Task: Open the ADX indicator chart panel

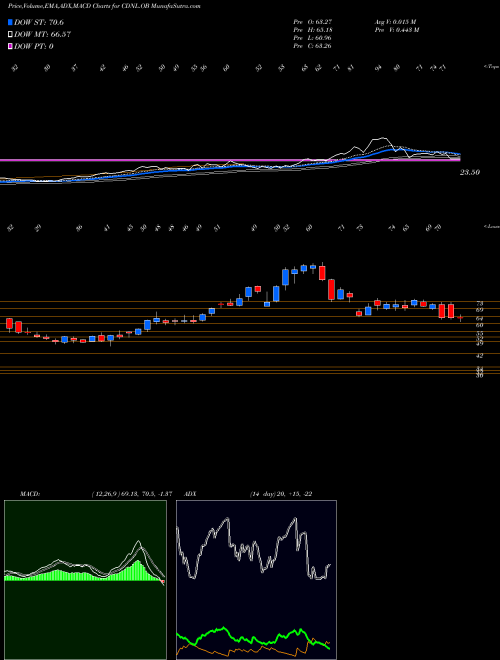Action: pyautogui.click(x=256, y=580)
